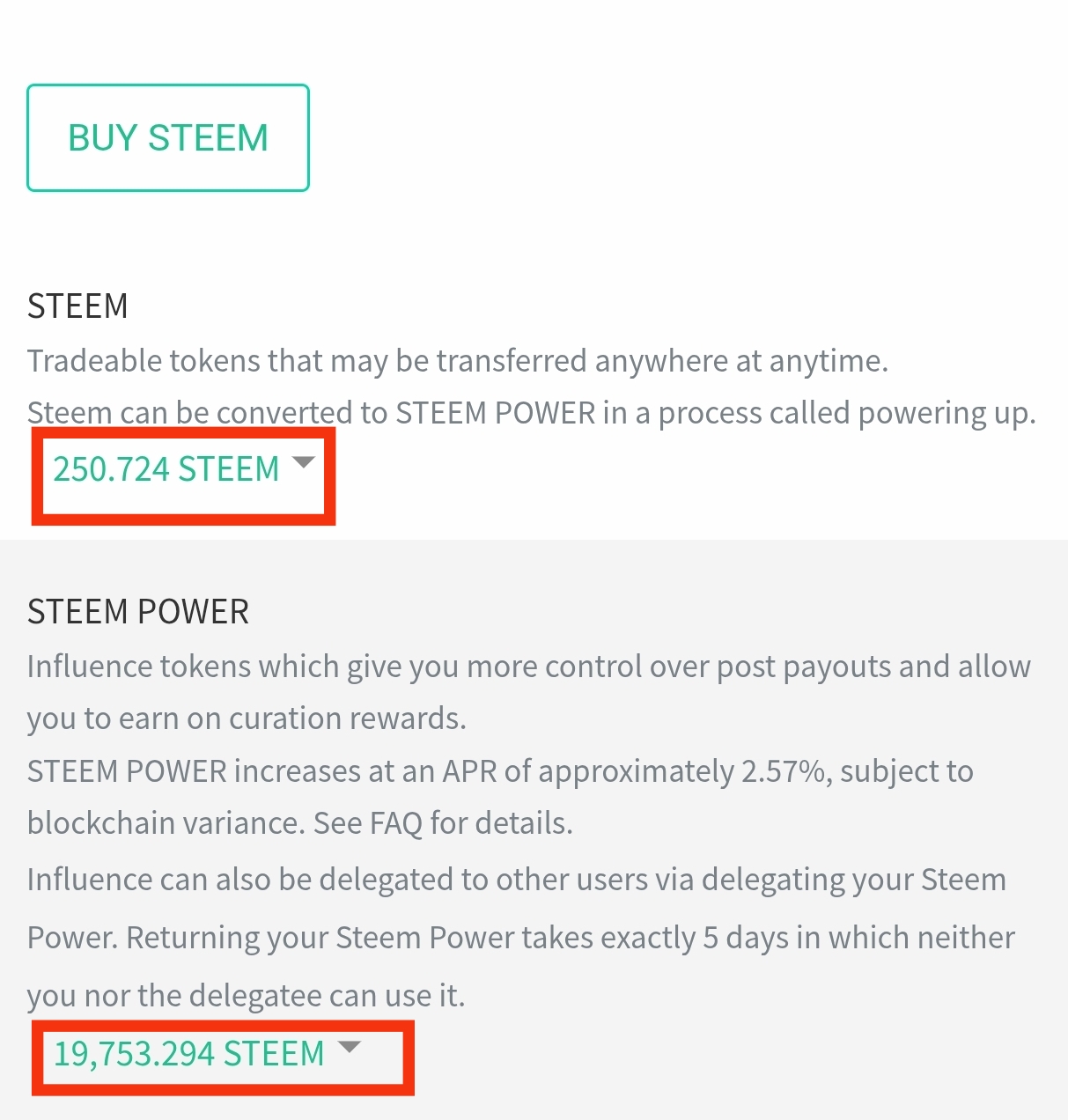Click the caret arrow beside 19,753.294 STEEM
The width and height of the screenshot is (1068, 1120).
350,1046
